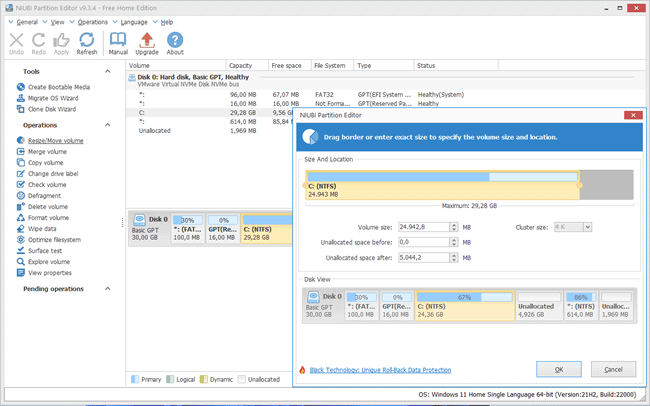Launch Clone Disk Wizard
The width and height of the screenshot is (650, 406).
pos(46,109)
